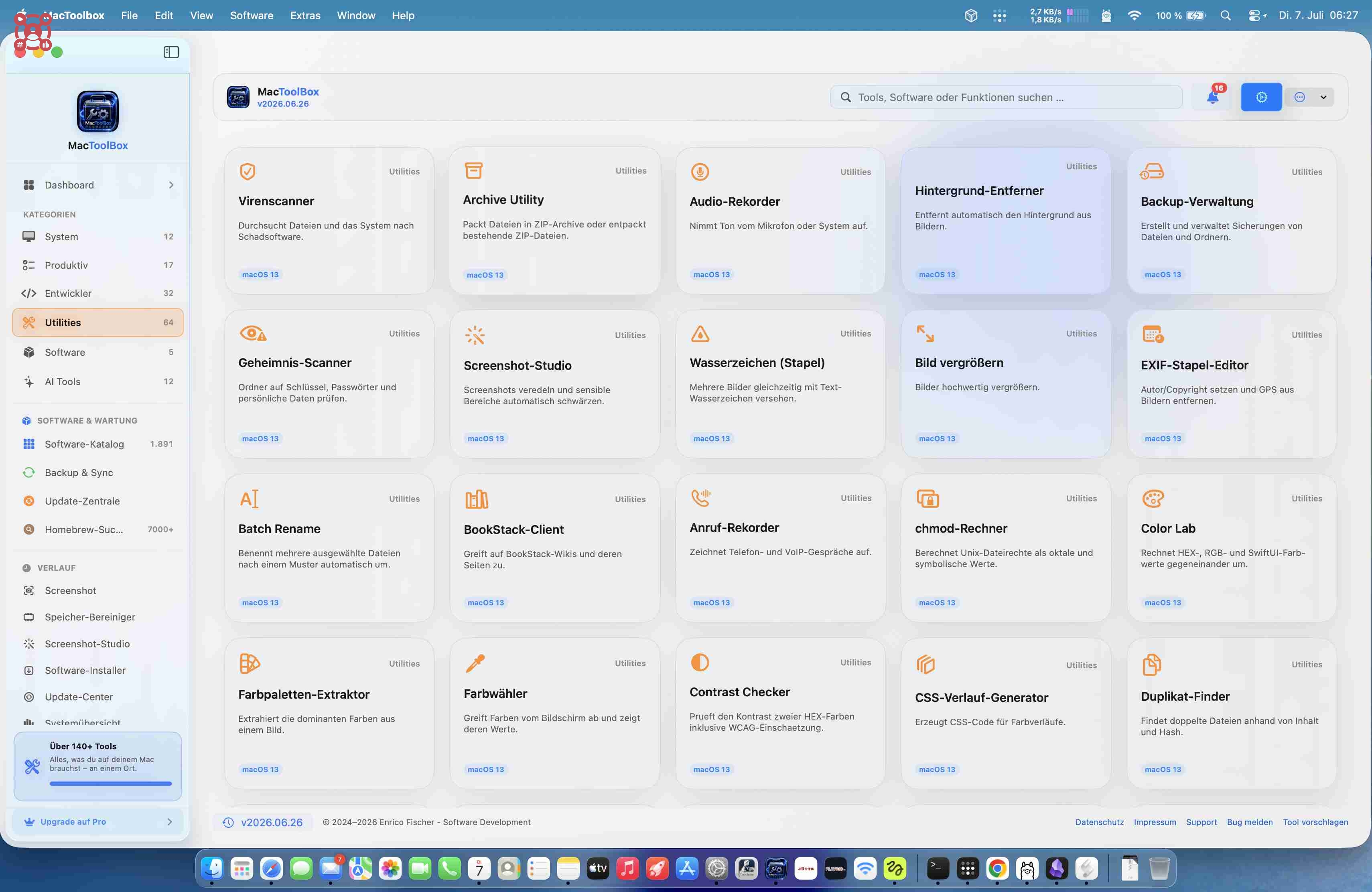Click the blue settings gear button
1372x892 pixels.
(1261, 97)
